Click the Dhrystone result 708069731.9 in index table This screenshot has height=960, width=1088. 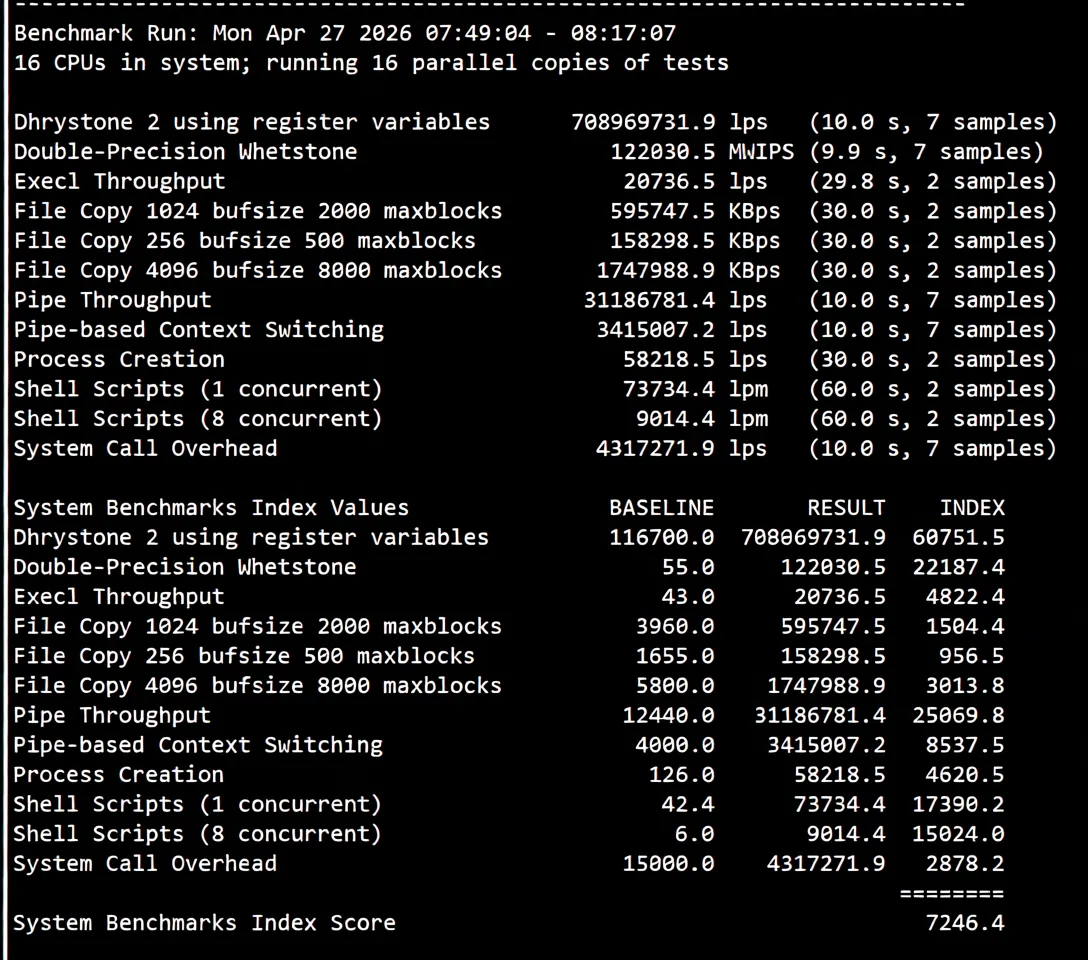814,538
